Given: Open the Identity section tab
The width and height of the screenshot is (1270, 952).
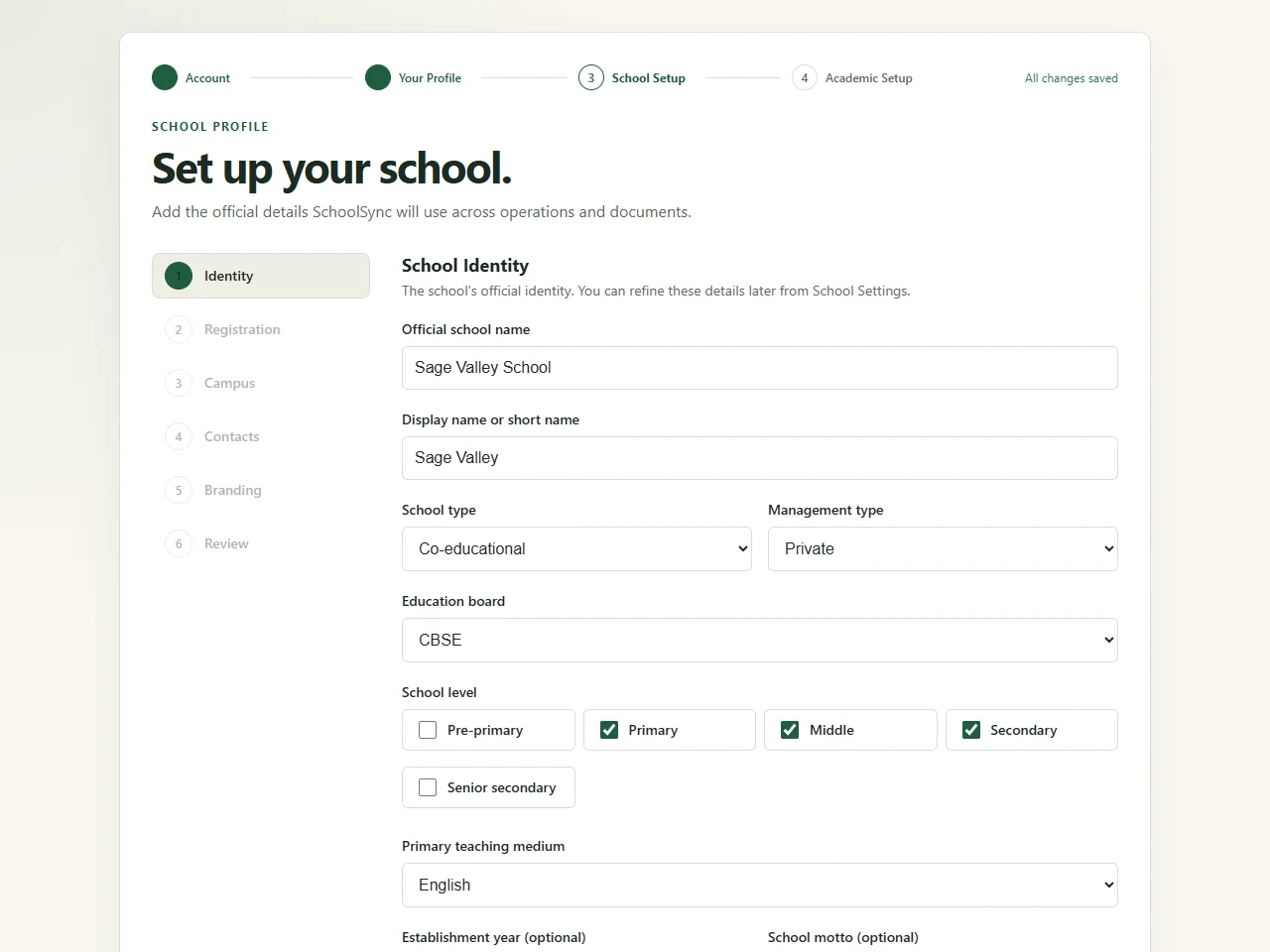Looking at the screenshot, I should pyautogui.click(x=261, y=276).
